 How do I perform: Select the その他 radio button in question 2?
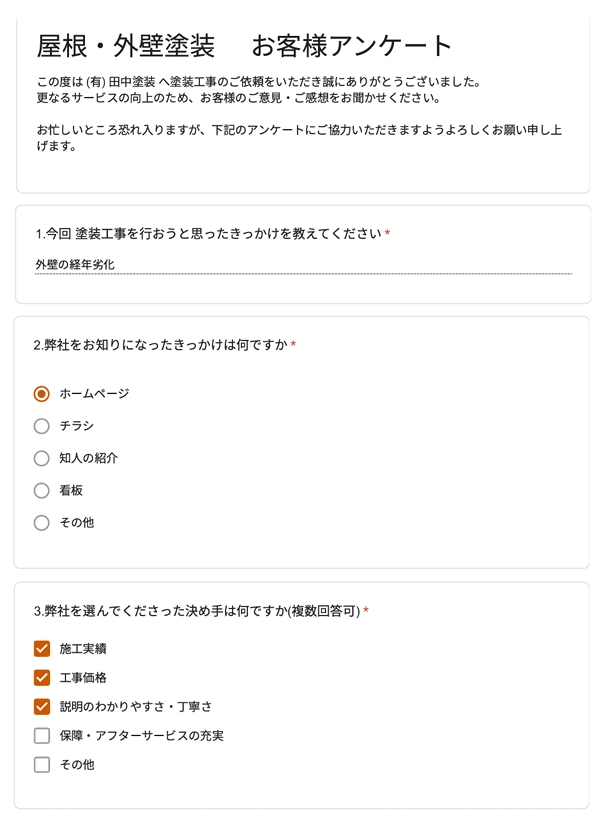pos(42,522)
